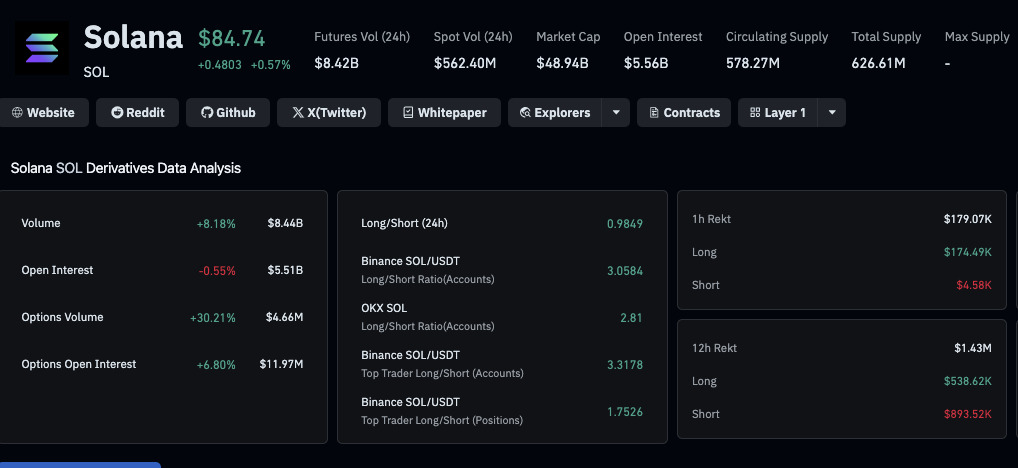Viewport: 1018px width, 468px height.
Task: Click the Open Interest value $5.51B
Action: (285, 271)
